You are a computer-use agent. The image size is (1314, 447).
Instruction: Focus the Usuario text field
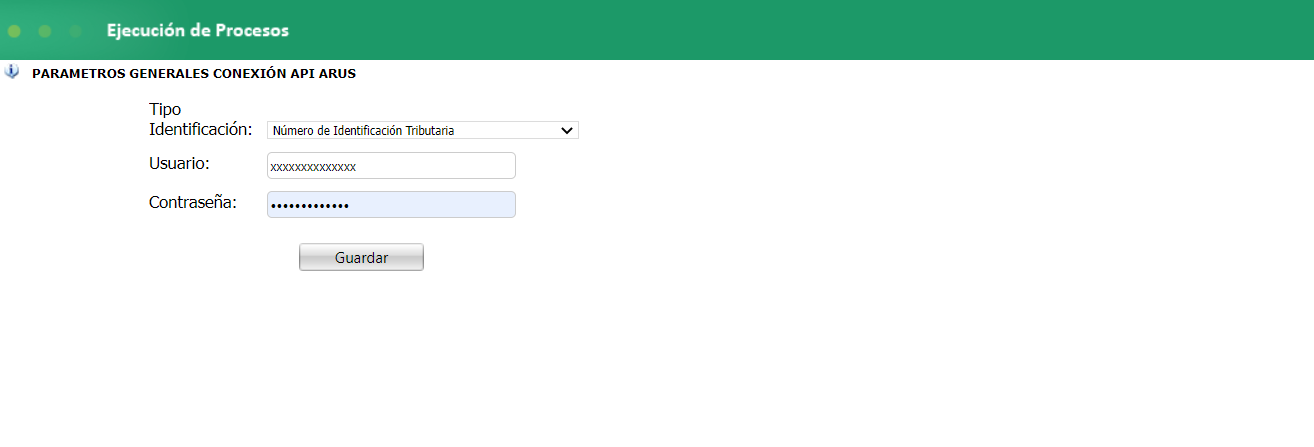click(x=391, y=166)
